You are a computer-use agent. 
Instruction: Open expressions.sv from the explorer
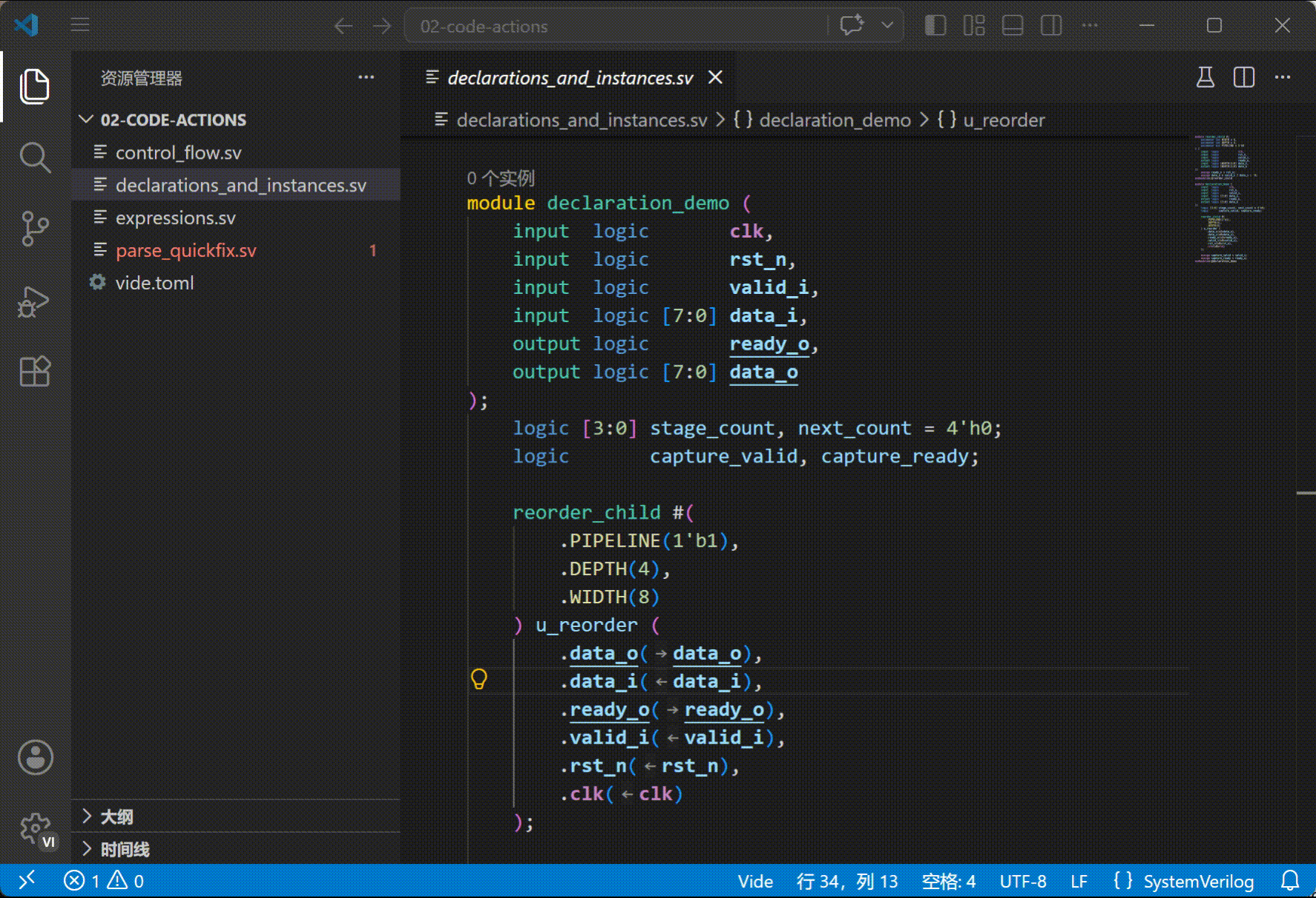click(x=236, y=218)
